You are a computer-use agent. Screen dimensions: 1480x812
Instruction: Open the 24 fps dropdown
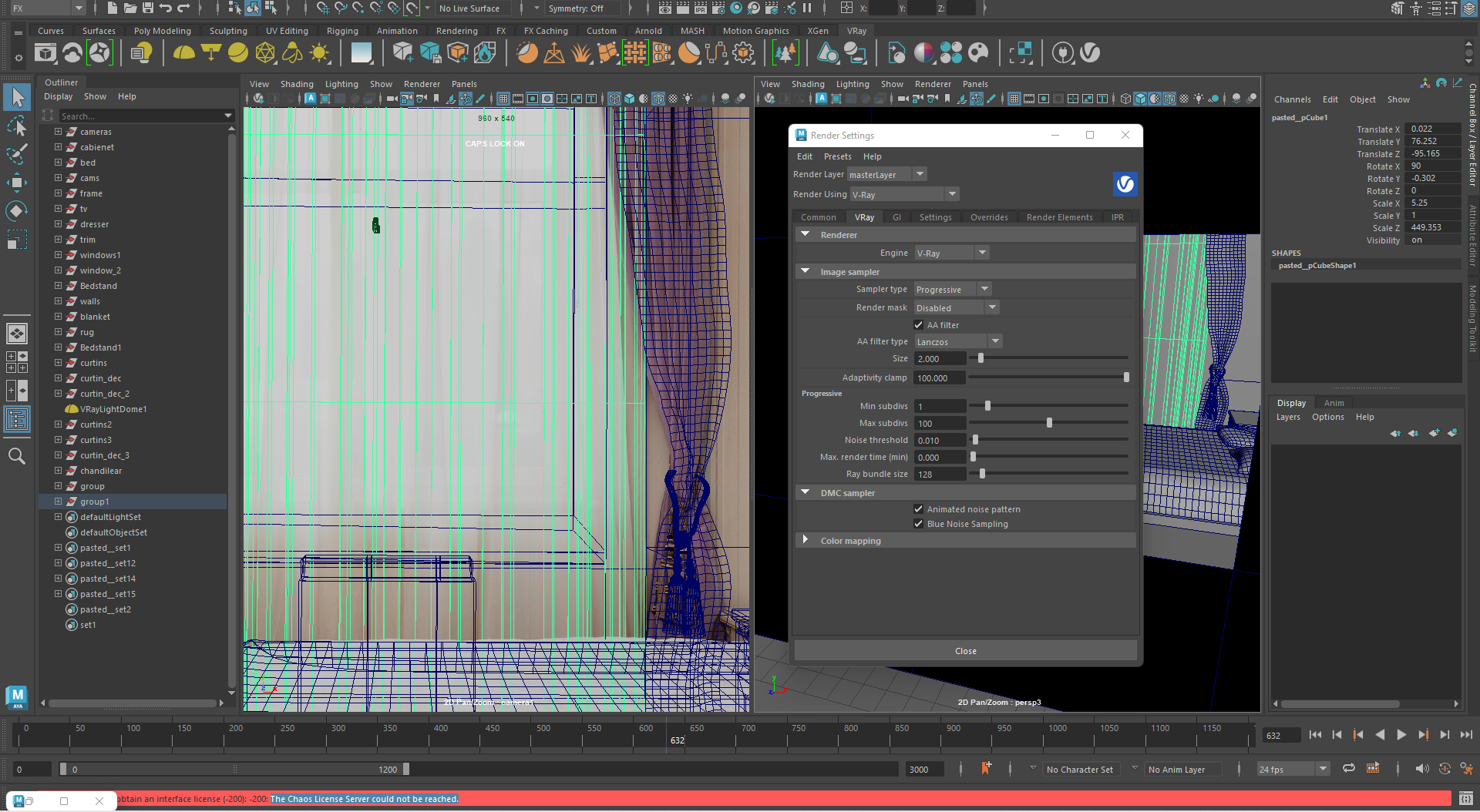click(1293, 770)
